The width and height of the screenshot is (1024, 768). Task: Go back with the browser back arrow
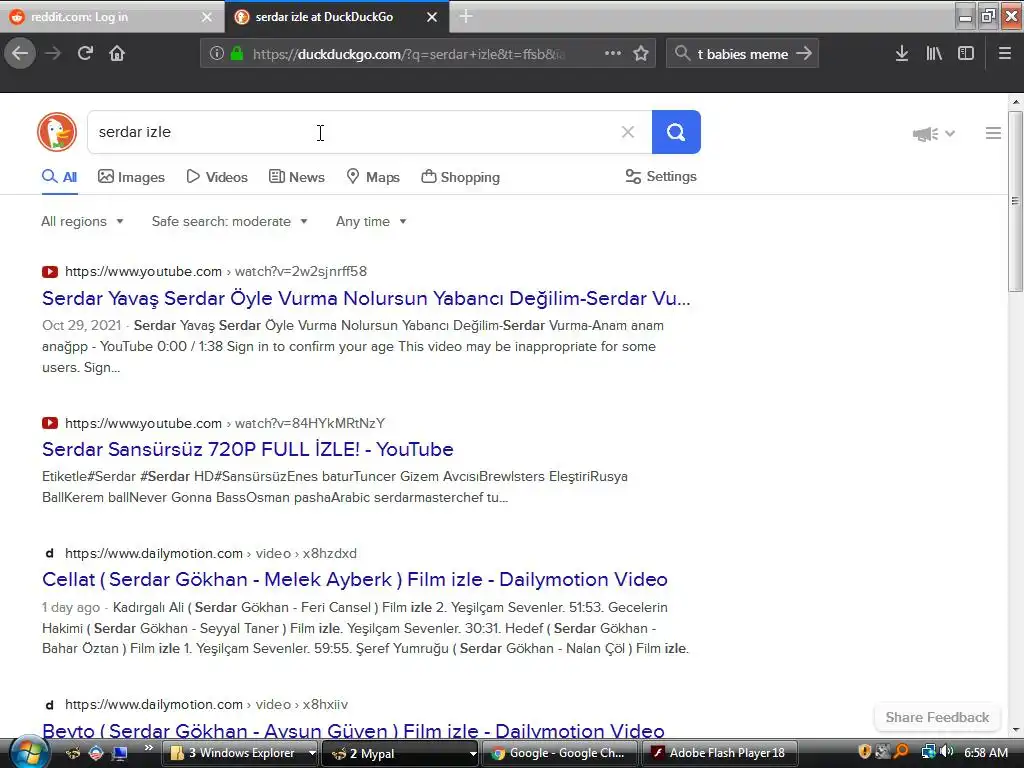20,53
